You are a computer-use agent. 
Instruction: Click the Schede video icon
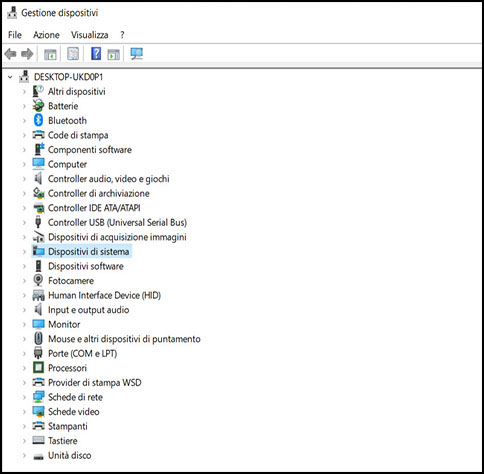(x=39, y=411)
